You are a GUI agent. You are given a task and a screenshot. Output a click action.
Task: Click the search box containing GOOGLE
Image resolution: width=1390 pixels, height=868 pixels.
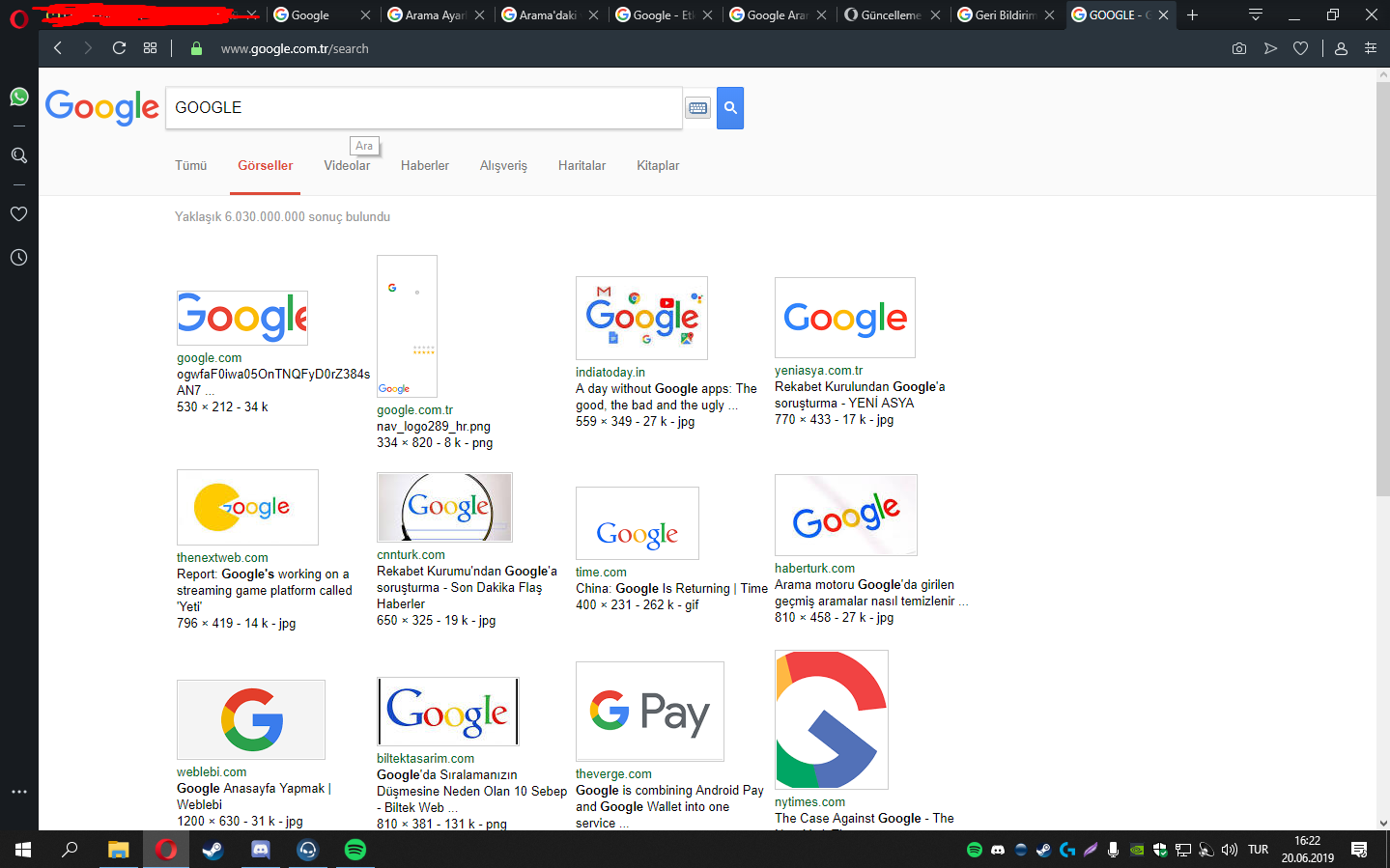point(424,108)
